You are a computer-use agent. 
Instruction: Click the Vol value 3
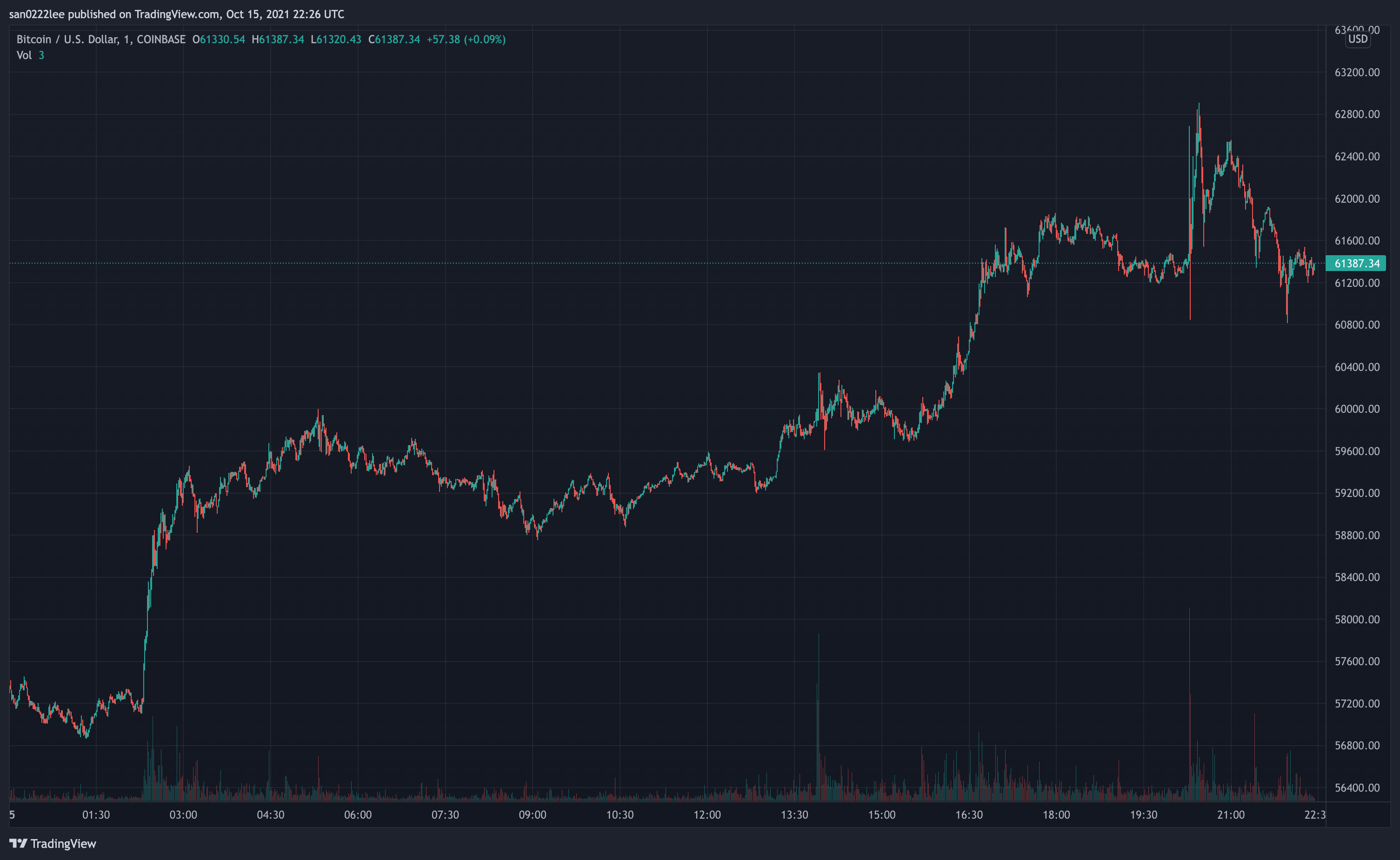click(x=41, y=55)
